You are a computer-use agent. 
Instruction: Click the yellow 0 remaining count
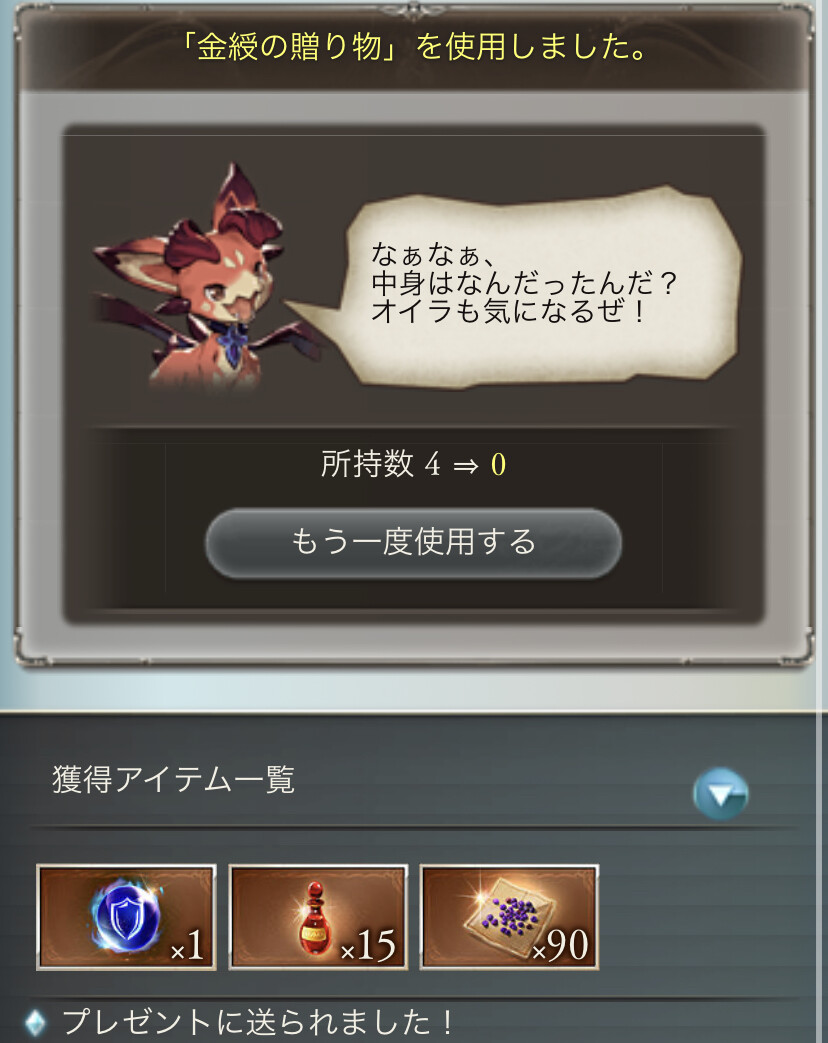coord(498,465)
